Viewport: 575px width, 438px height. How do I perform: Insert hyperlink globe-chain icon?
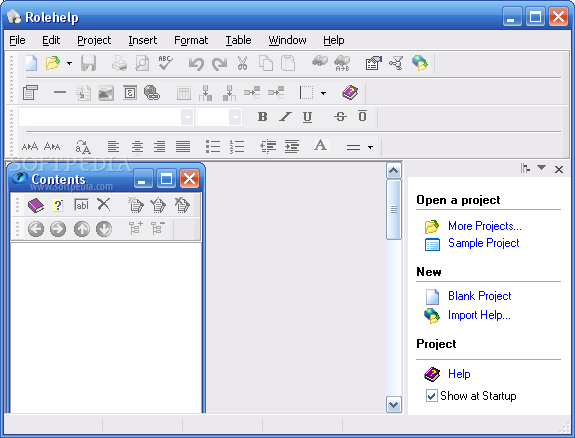click(x=151, y=92)
